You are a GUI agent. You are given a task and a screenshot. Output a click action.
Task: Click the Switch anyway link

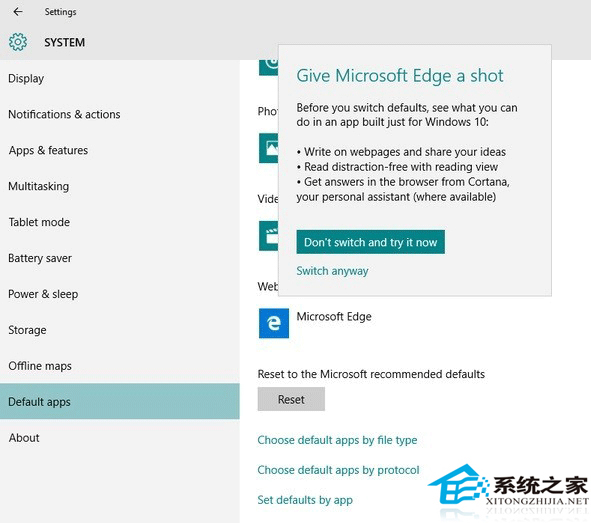click(332, 271)
